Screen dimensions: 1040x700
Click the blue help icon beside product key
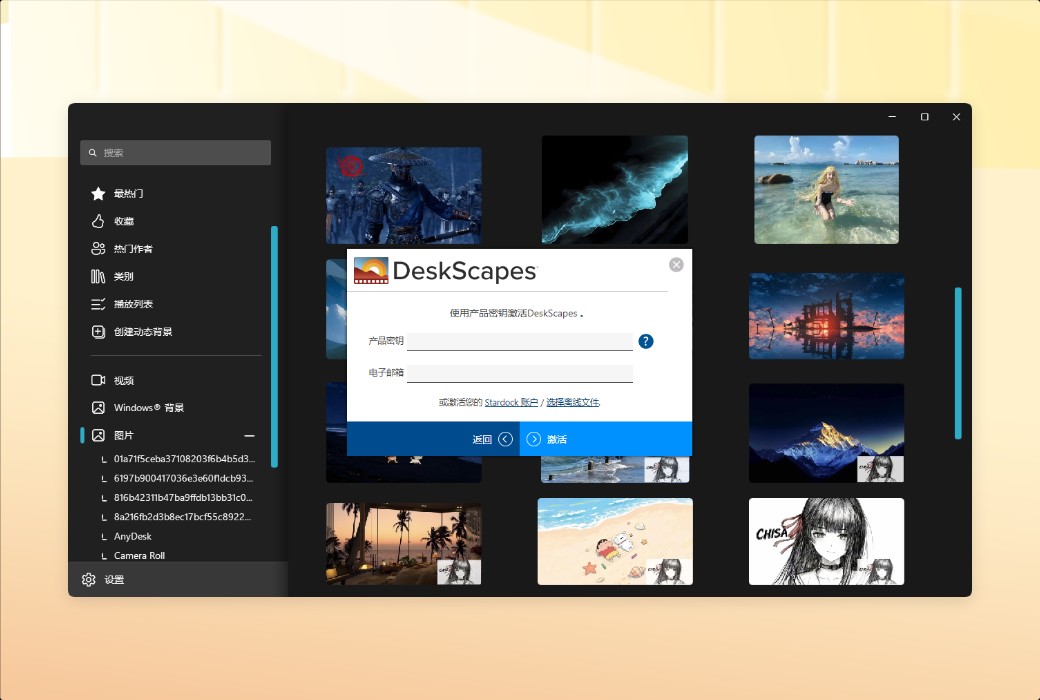point(645,341)
